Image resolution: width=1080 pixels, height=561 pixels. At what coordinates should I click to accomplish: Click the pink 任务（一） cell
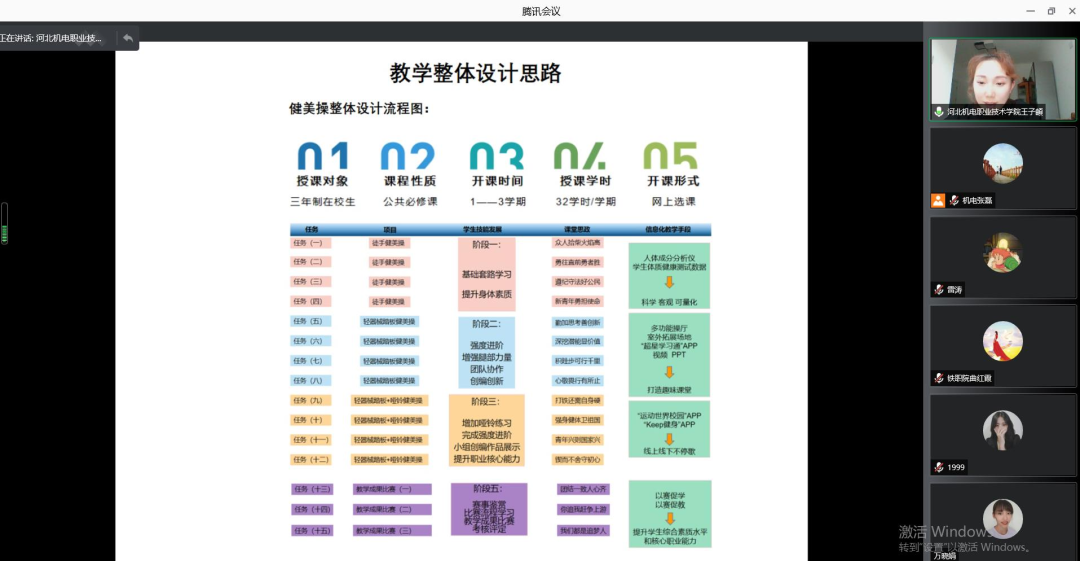click(x=311, y=243)
